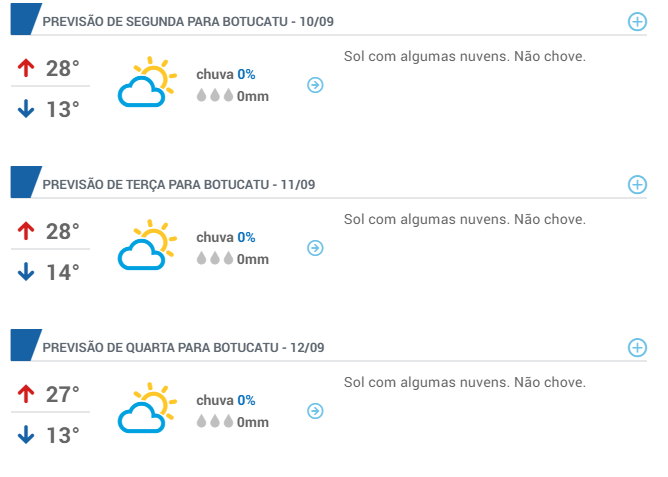Click Monday's red max temperature arrow

26,68
